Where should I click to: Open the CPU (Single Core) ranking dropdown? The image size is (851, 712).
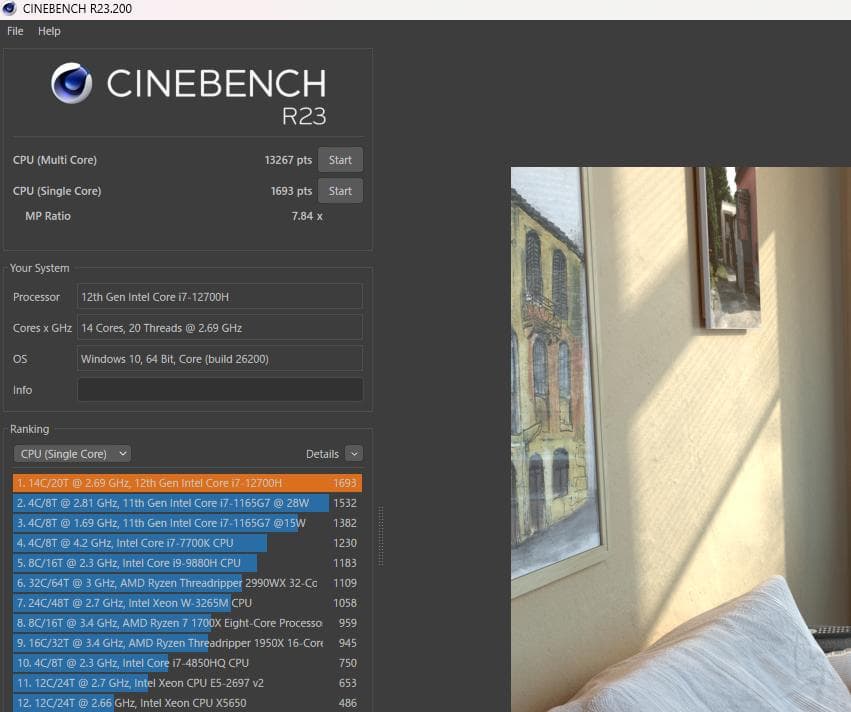click(x=73, y=454)
